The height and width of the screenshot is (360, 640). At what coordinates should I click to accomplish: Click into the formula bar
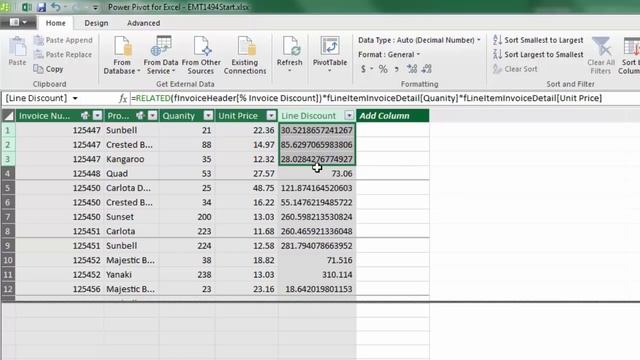point(384,98)
